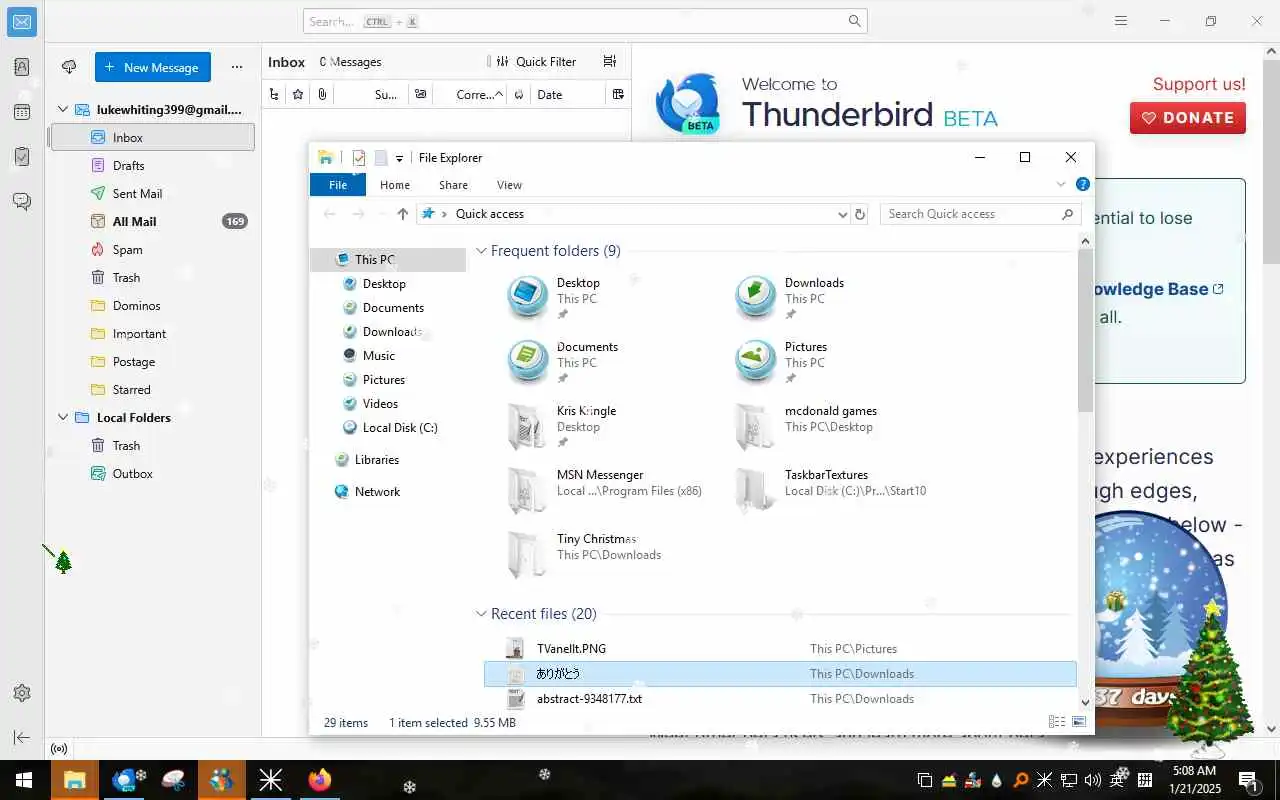Open the Calendar icon in Thunderbird sidebar
Screen dimensions: 1280x800
click(22, 112)
